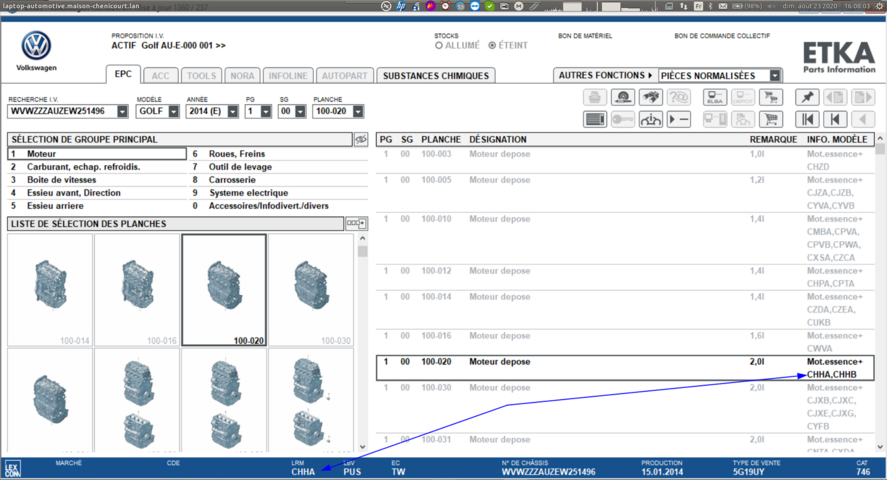Jump to first illustration with double-bar arrow
887x480 pixels.
(807, 119)
